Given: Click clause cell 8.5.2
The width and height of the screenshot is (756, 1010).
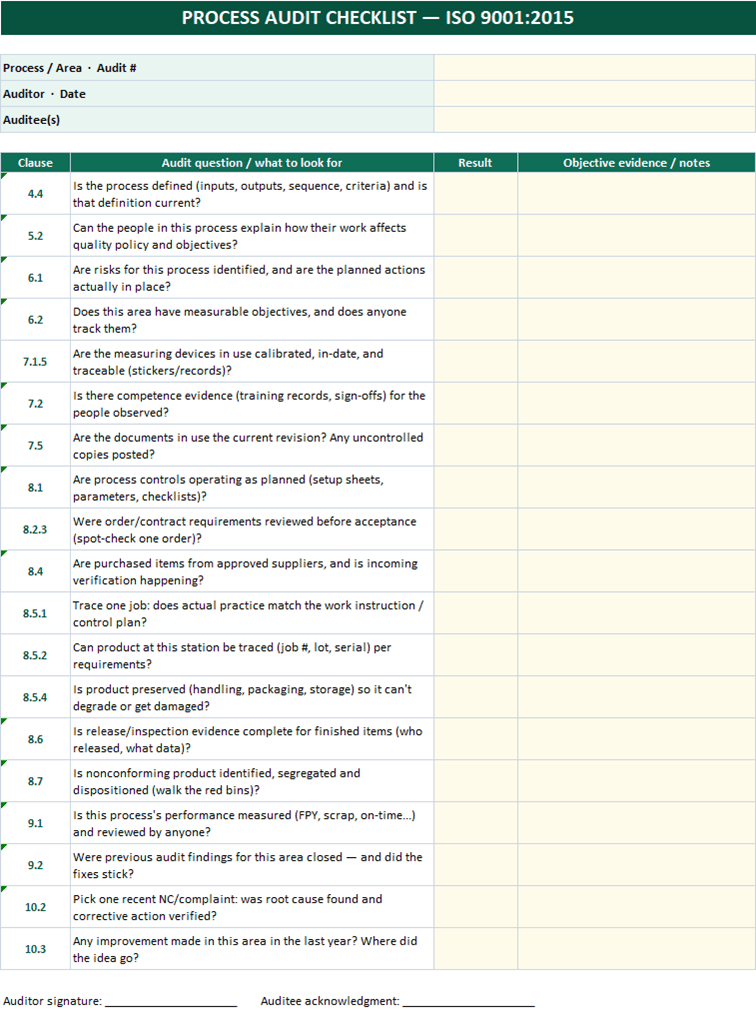Looking at the screenshot, I should point(35,654).
